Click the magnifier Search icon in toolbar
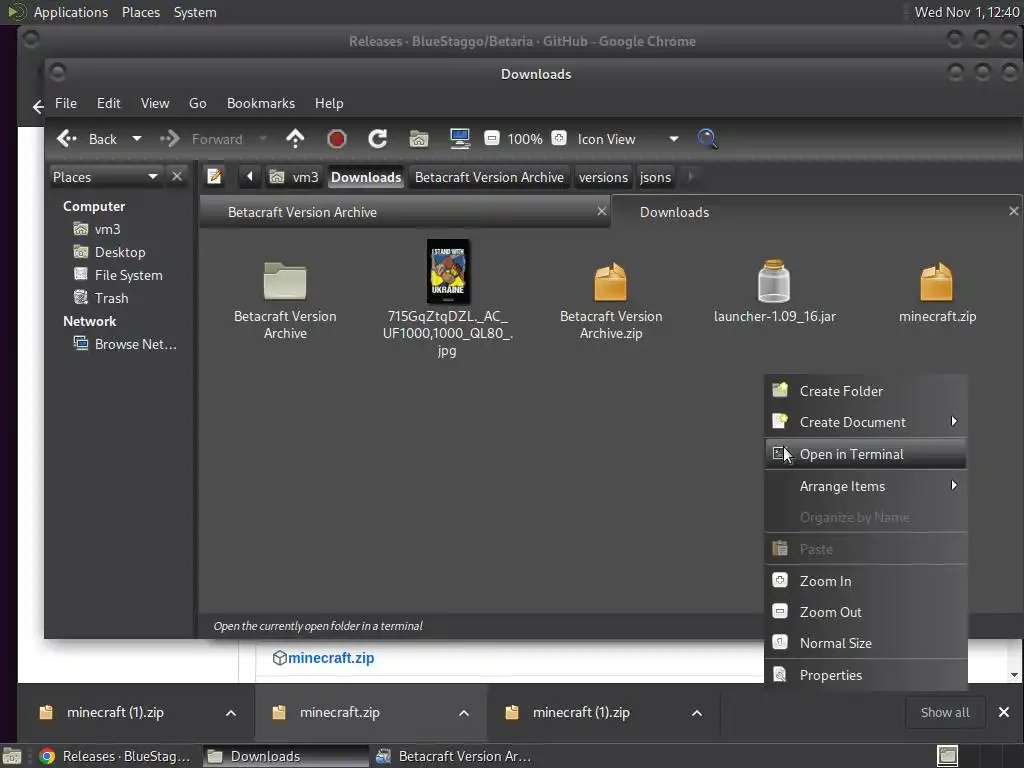 pos(707,138)
